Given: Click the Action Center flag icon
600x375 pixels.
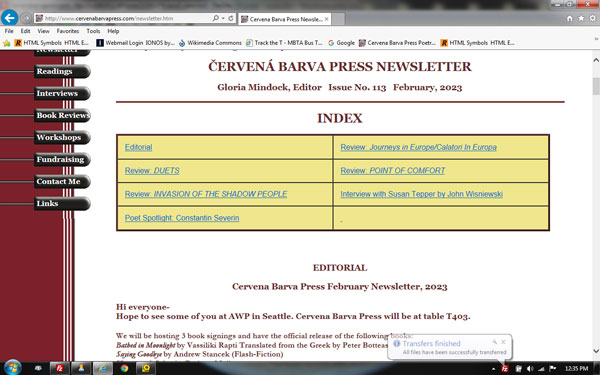Looking at the screenshot, I should [x=553, y=369].
